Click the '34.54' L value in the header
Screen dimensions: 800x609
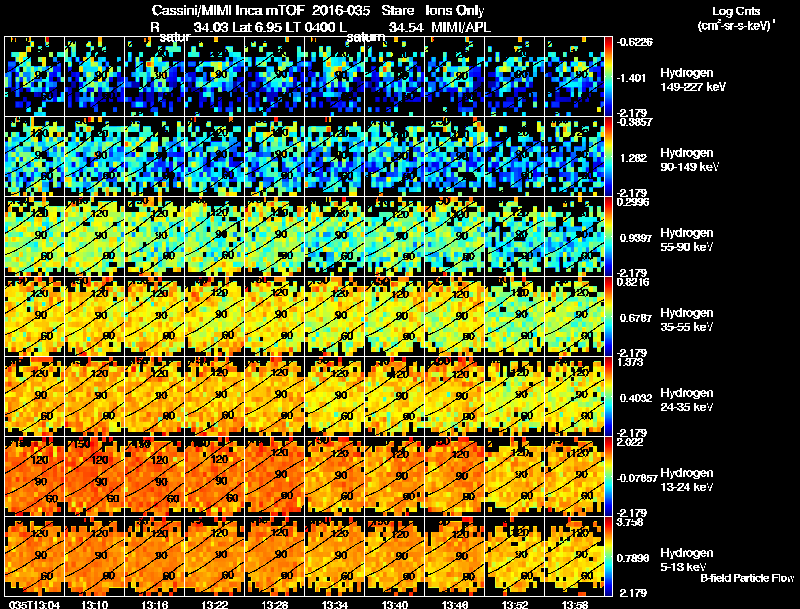[x=406, y=28]
